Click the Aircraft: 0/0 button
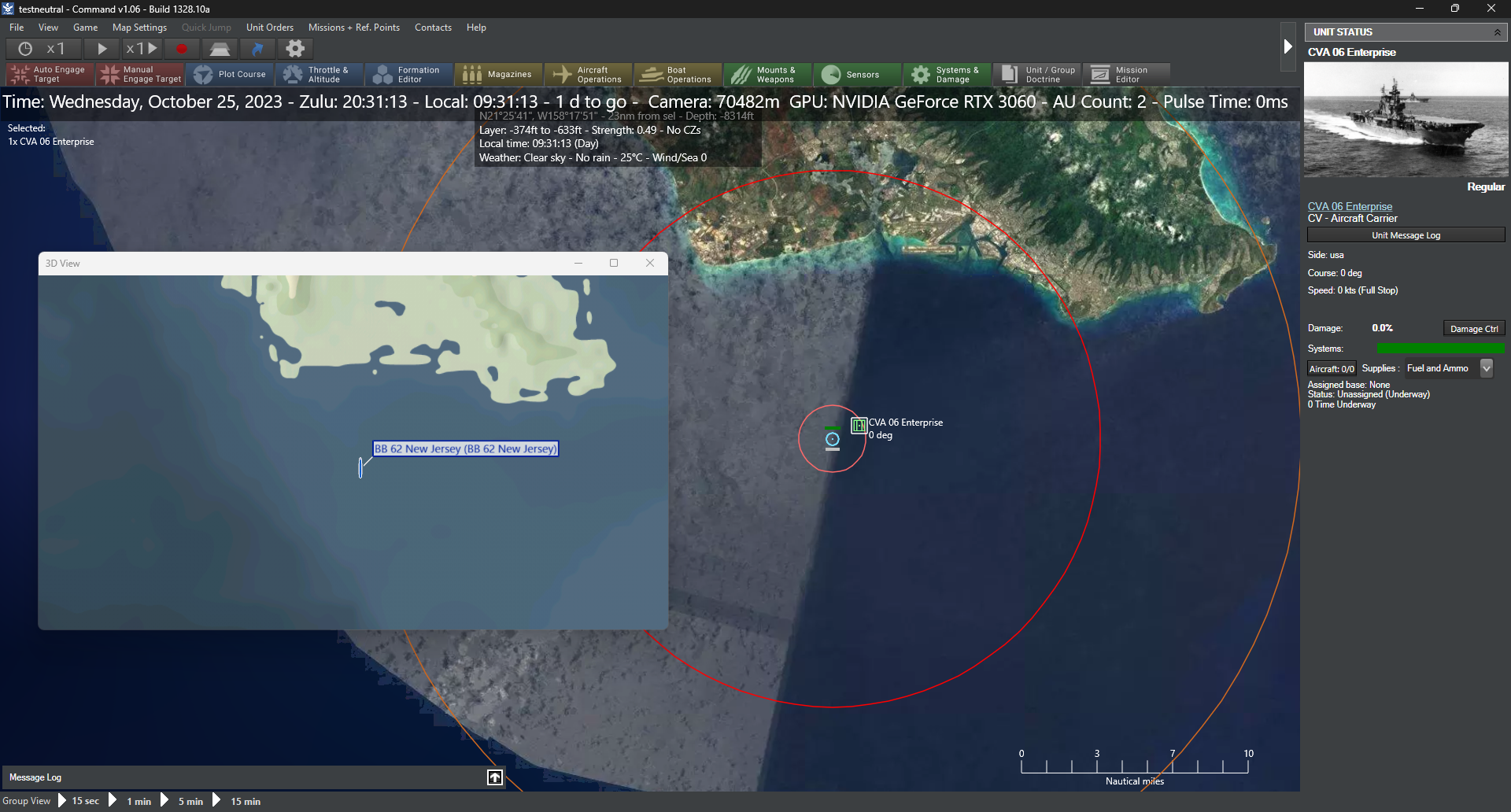This screenshot has height=812, width=1511. tap(1332, 368)
